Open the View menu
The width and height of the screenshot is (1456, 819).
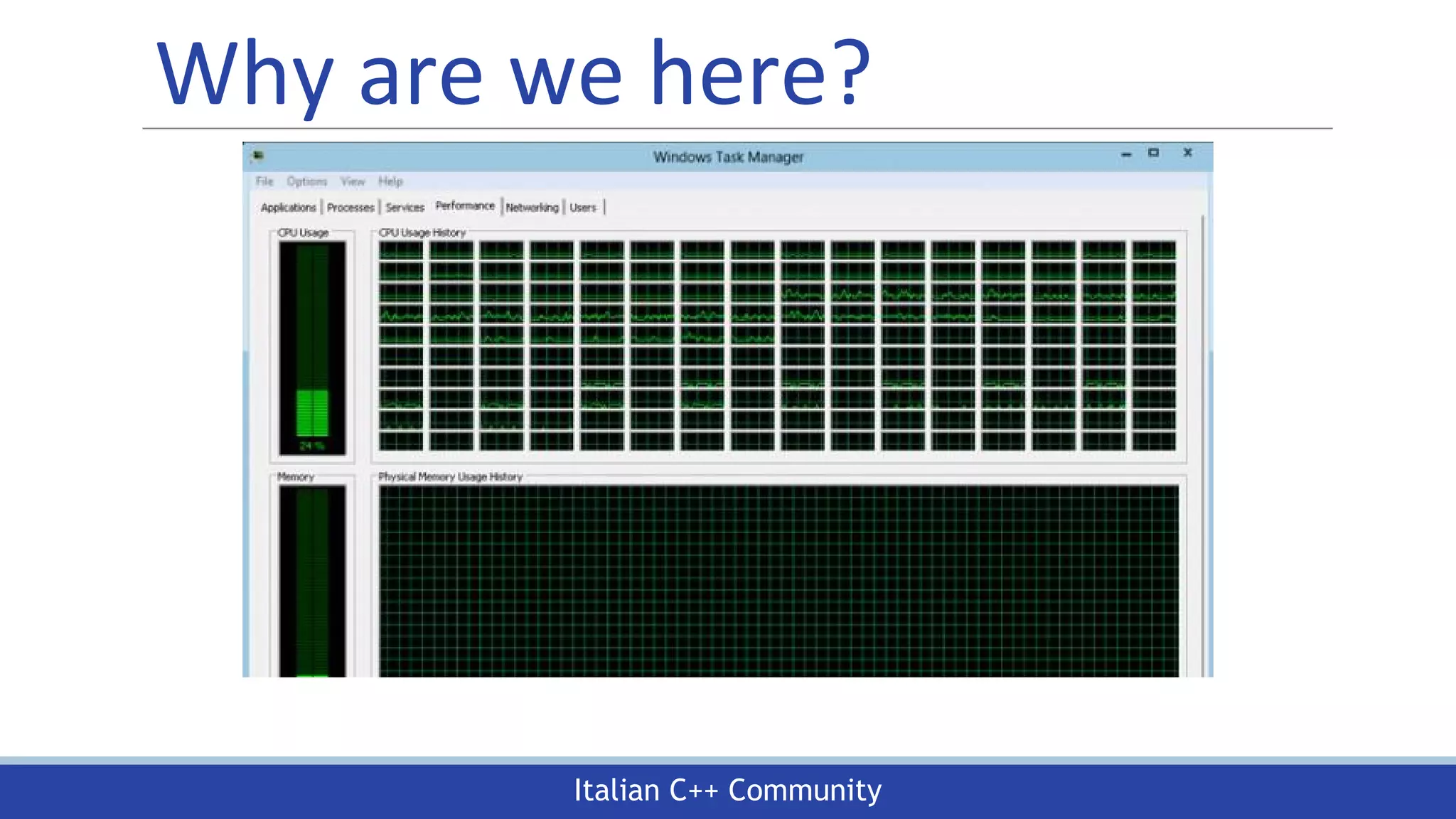(353, 181)
